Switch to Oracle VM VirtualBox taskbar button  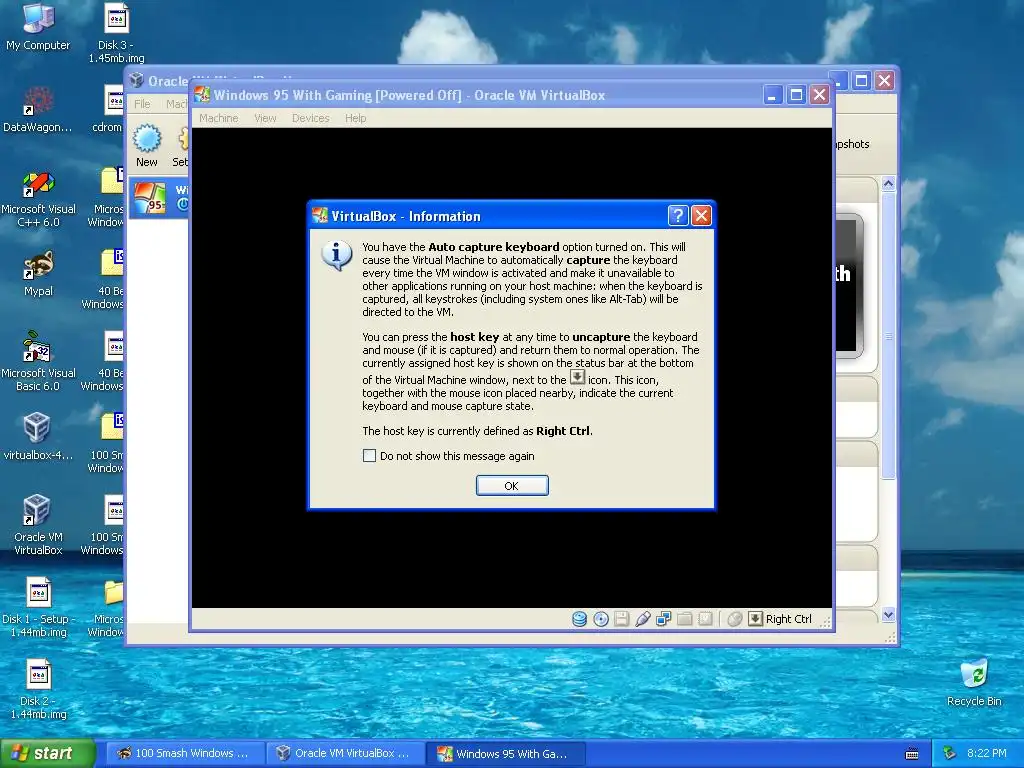[344, 754]
